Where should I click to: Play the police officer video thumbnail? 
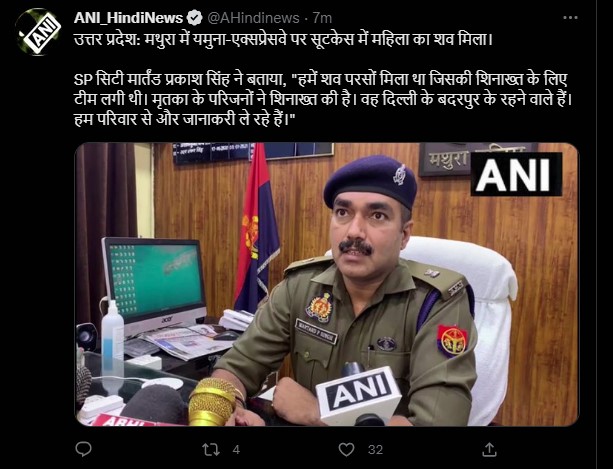pyautogui.click(x=326, y=284)
